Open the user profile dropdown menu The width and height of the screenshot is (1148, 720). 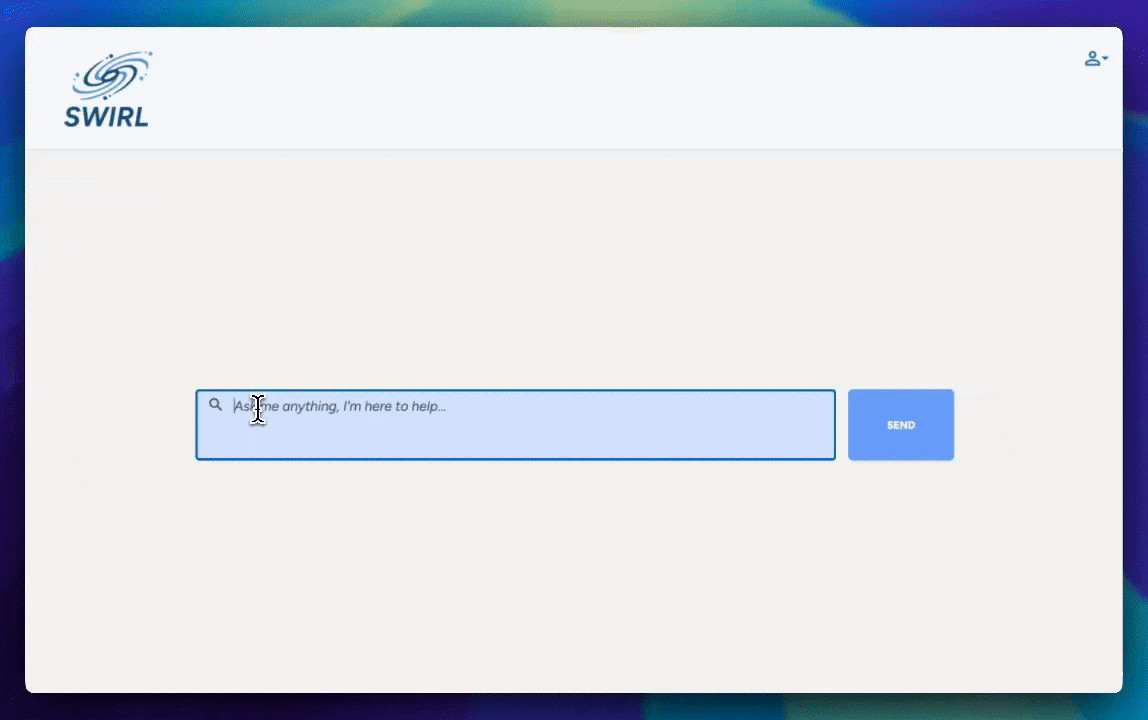coord(1096,59)
